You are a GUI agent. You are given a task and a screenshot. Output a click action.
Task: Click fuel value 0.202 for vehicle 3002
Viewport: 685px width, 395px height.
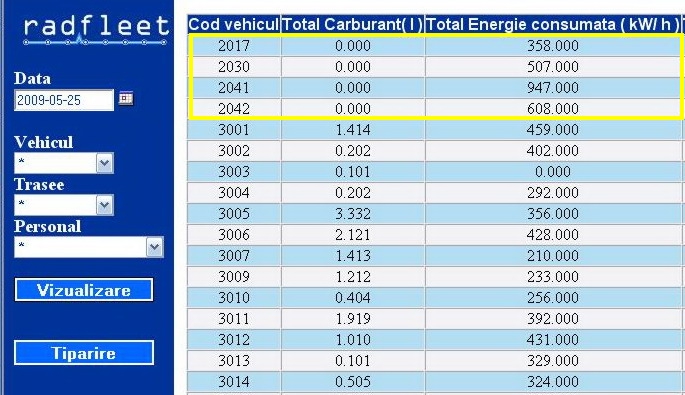(353, 150)
